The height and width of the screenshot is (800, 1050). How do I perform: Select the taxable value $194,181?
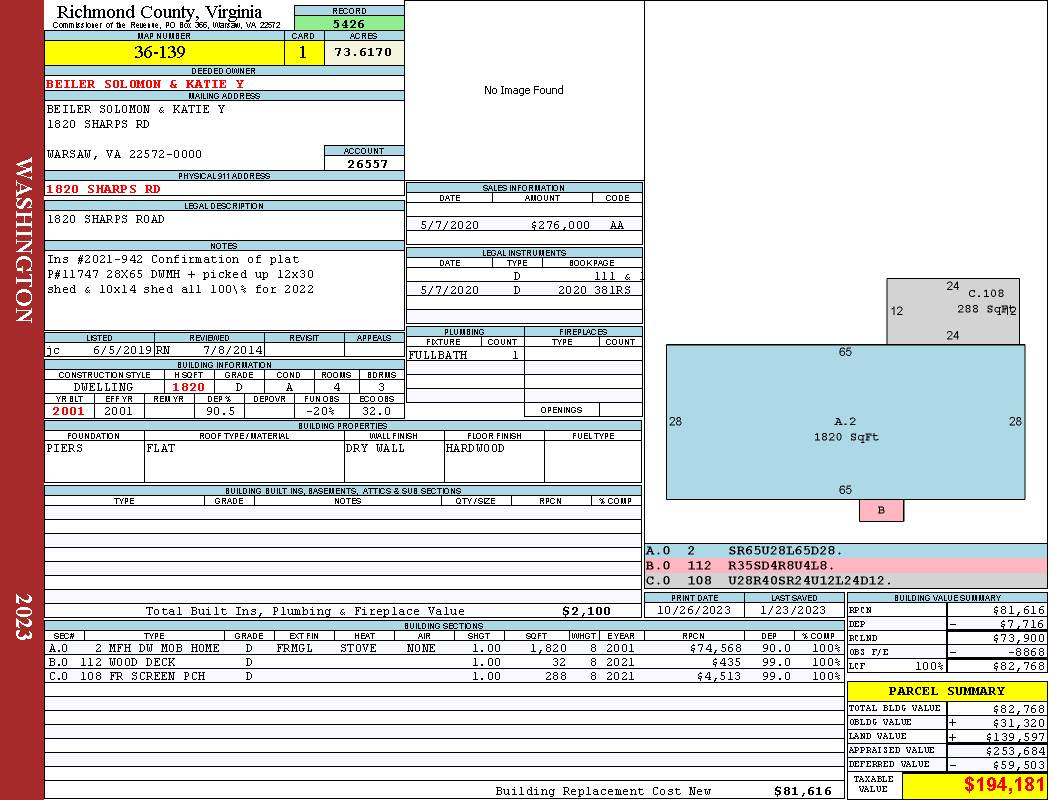click(1003, 785)
